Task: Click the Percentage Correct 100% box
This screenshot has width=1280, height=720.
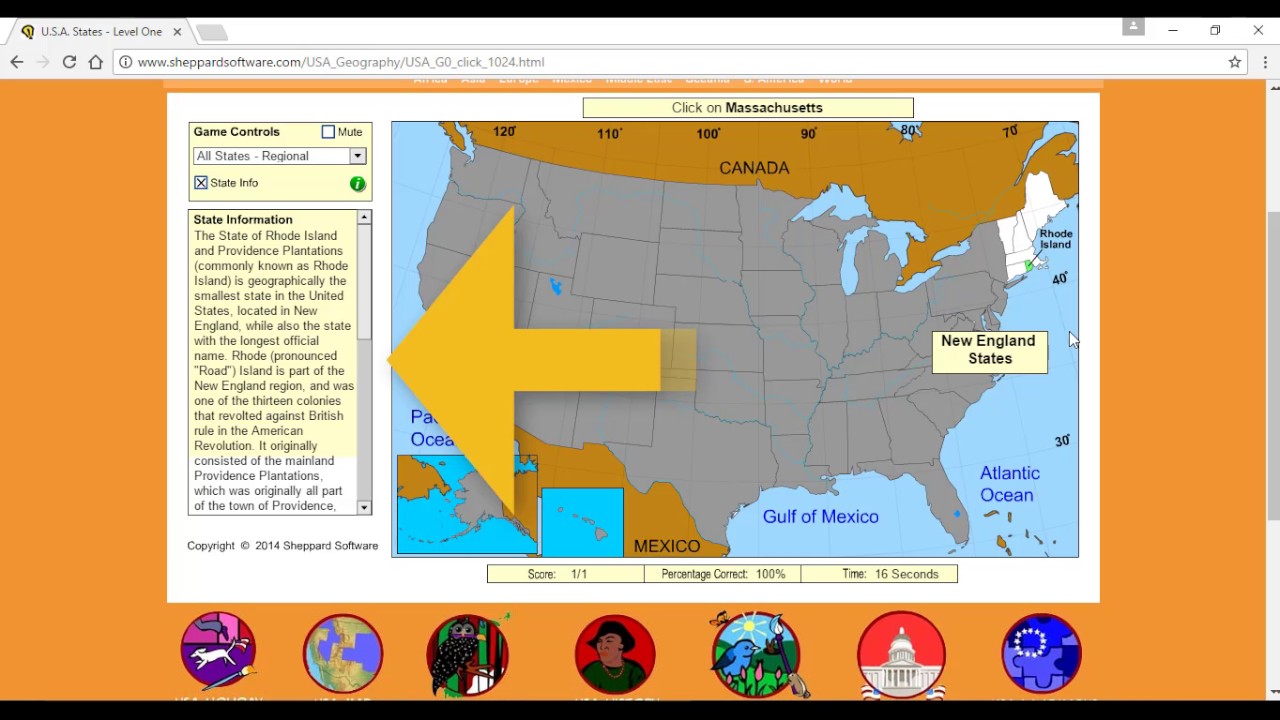Action: click(723, 574)
